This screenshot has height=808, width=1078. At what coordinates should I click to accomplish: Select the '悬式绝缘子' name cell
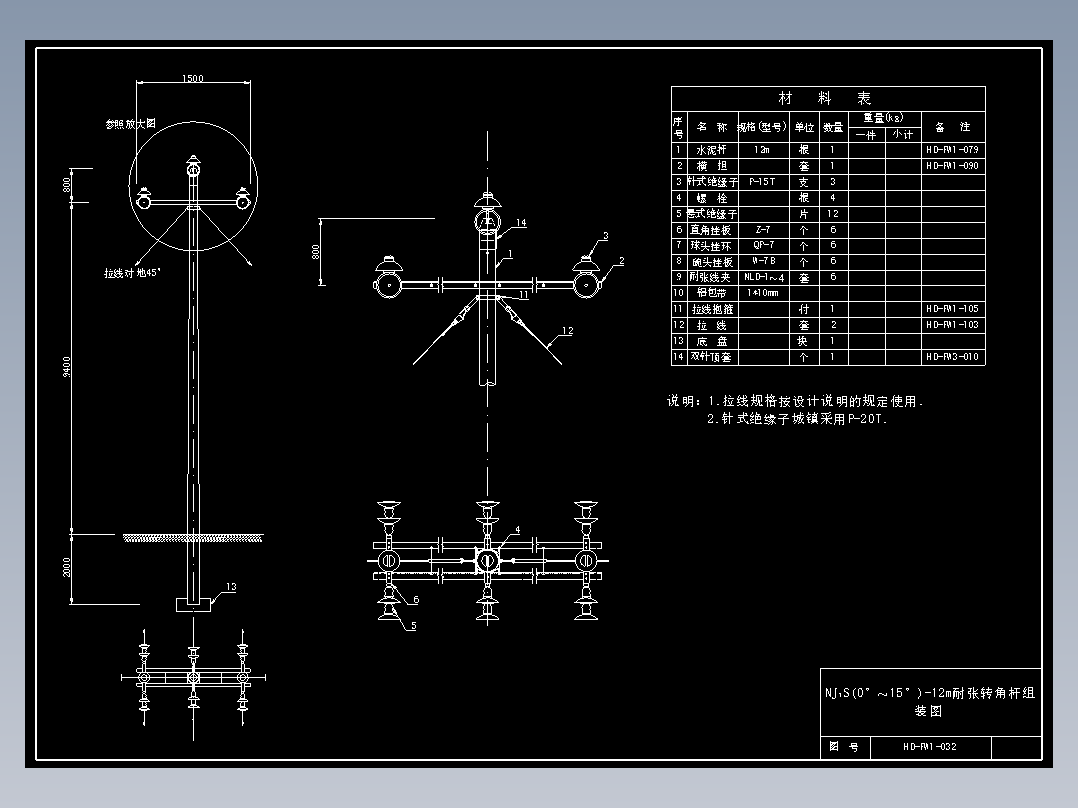(x=711, y=214)
